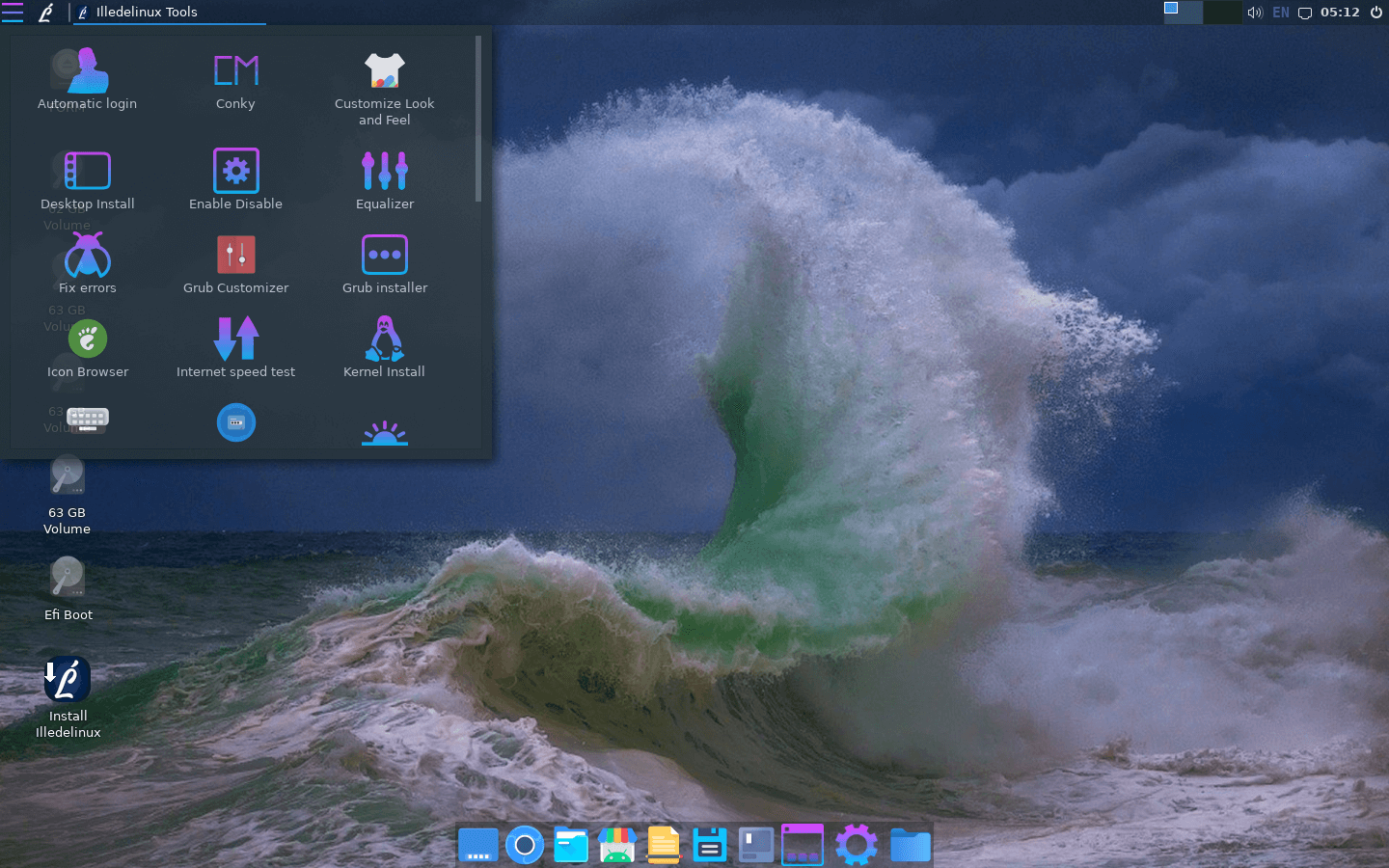Open the hamburger applications menu
This screenshot has width=1389, height=868.
click(x=13, y=12)
